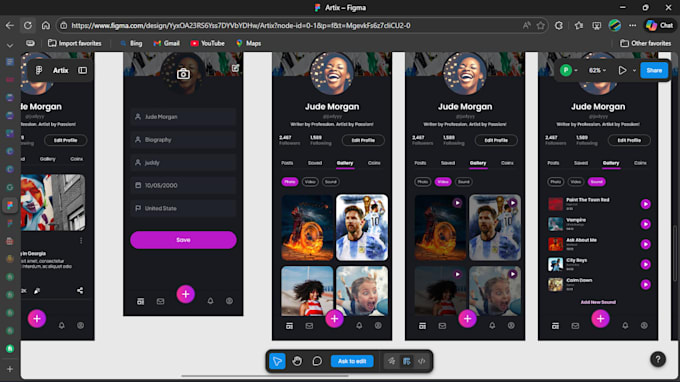
Task: Switch to Draw mode icon
Action: pos(391,361)
